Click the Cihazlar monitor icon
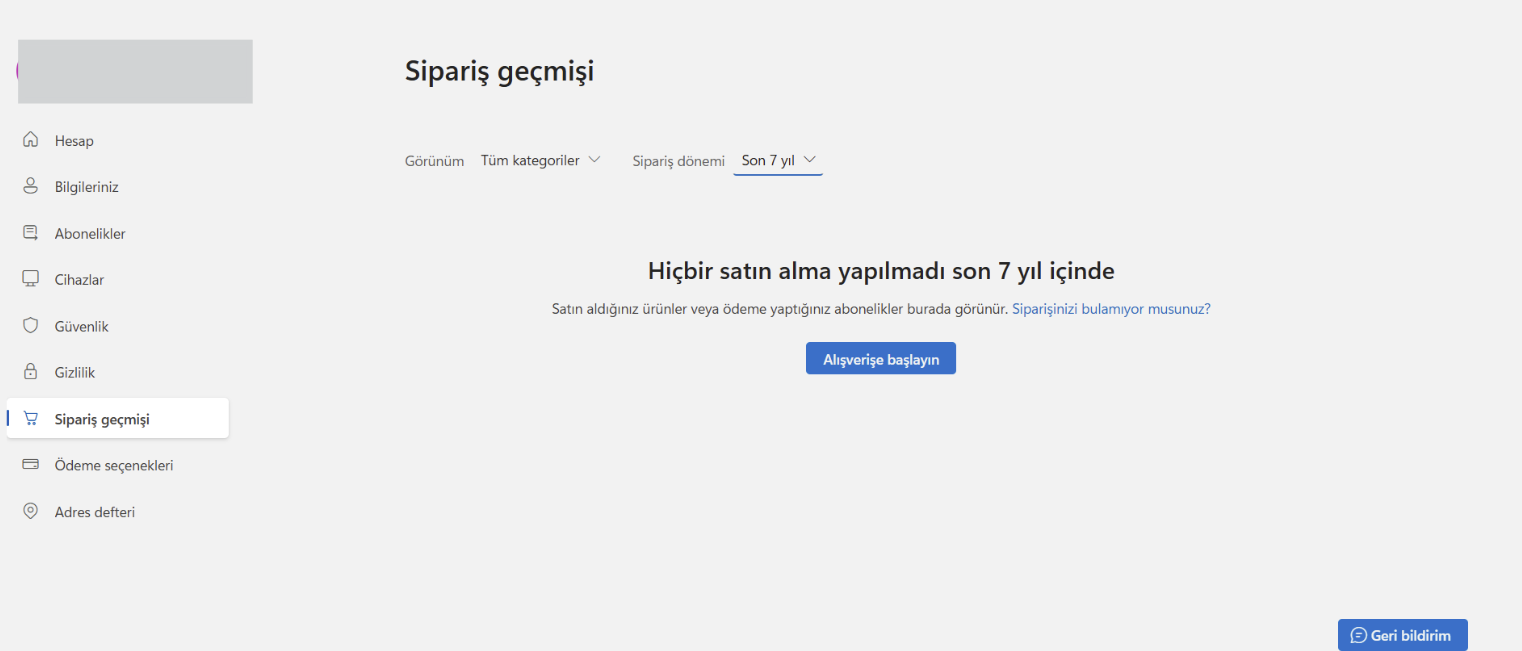Viewport: 1522px width, 651px height. 30,279
